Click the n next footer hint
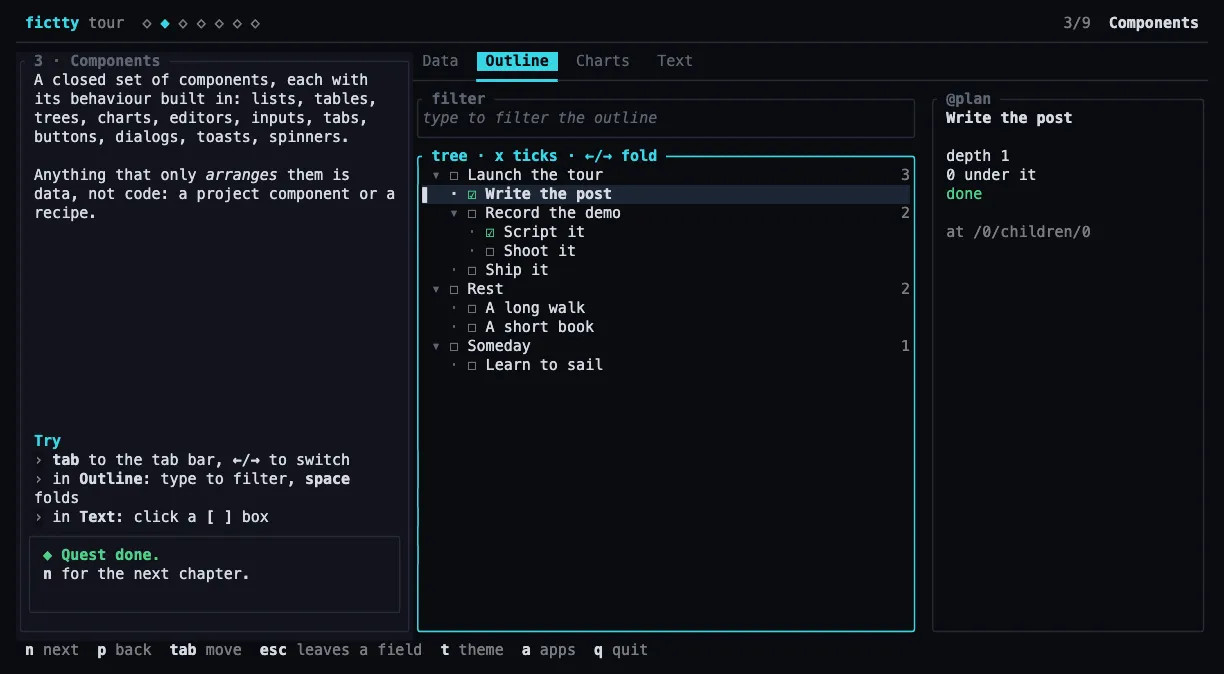 point(52,650)
